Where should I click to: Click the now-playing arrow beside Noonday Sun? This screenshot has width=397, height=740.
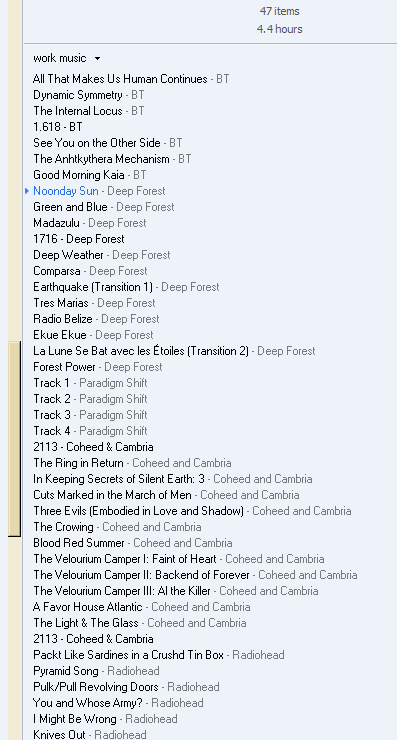(27, 191)
